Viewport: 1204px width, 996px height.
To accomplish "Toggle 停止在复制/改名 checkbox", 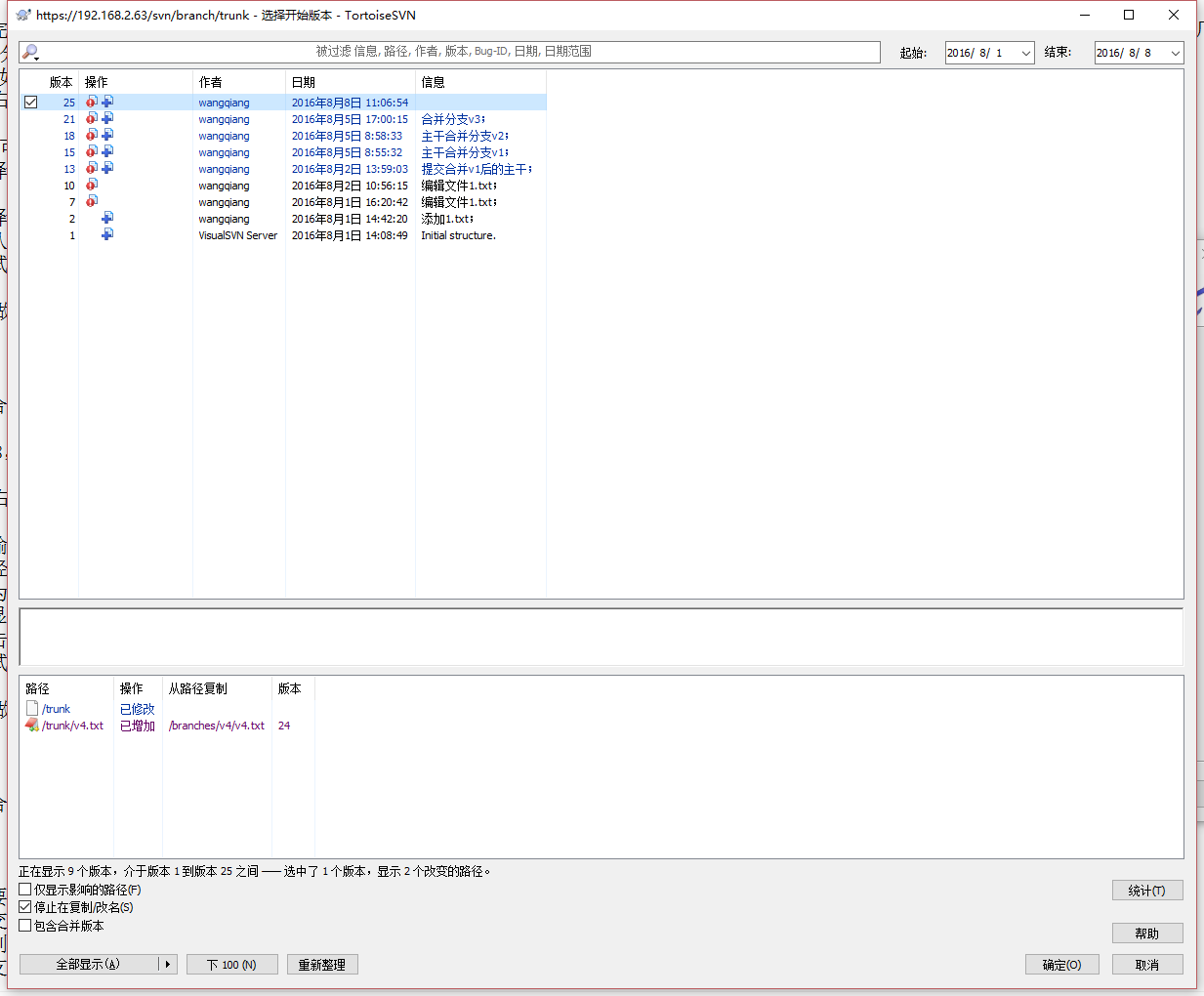I will tap(25, 907).
